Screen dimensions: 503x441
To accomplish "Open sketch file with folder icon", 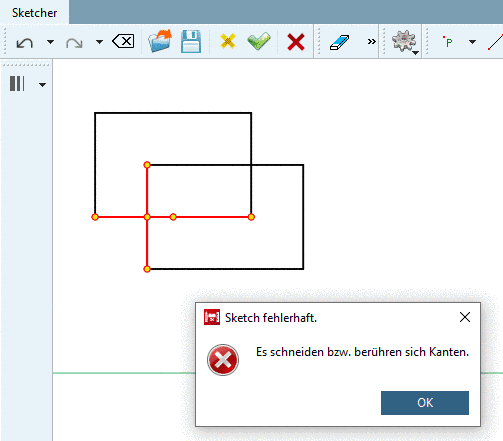I will pyautogui.click(x=160, y=41).
